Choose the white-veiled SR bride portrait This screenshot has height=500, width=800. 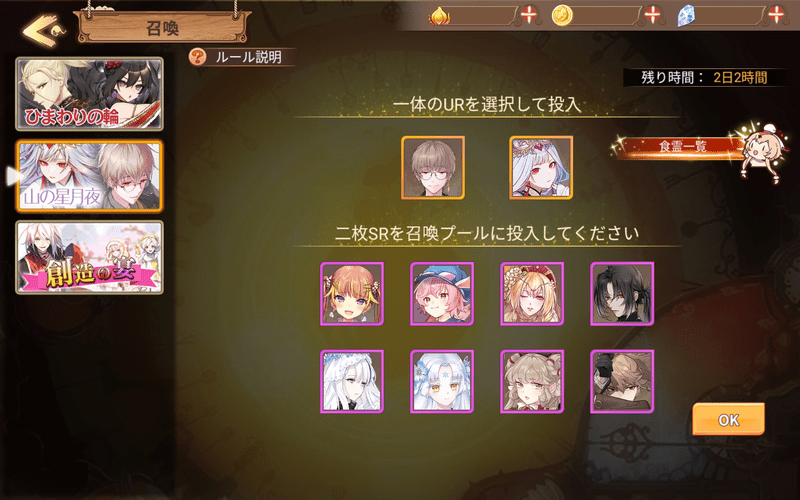click(x=352, y=381)
